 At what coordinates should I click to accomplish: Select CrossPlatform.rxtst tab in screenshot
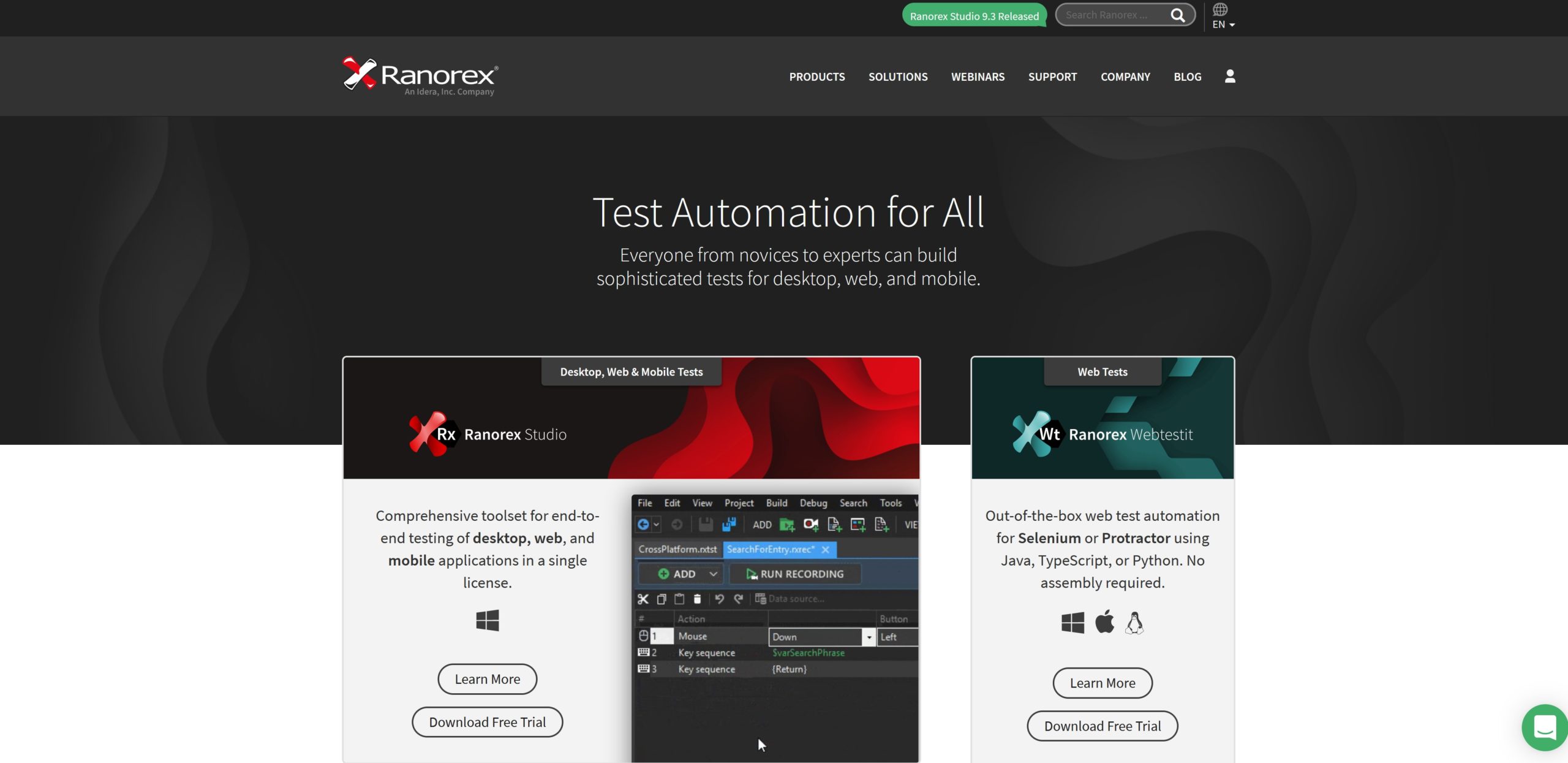click(x=677, y=550)
